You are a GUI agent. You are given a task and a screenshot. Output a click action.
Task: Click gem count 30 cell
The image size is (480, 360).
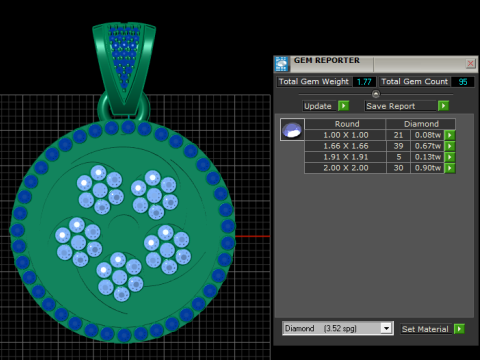coord(398,168)
